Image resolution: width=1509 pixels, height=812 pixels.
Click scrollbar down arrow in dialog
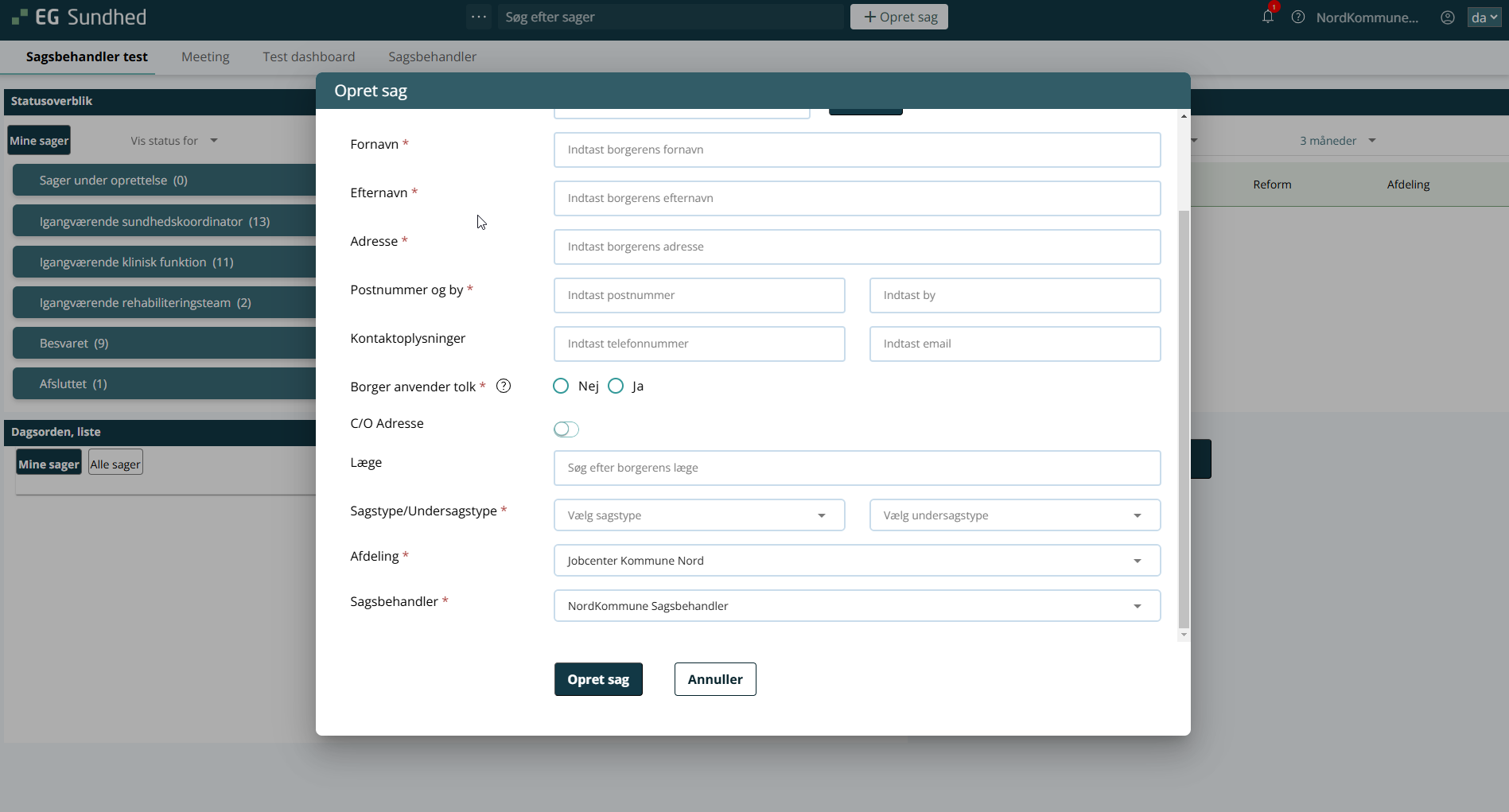click(x=1184, y=635)
